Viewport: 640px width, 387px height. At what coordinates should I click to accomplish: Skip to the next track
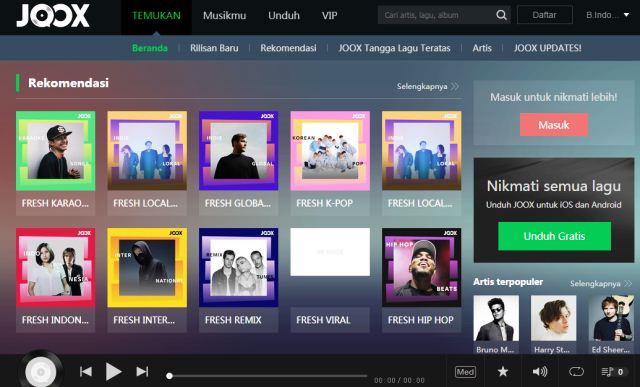(x=142, y=371)
